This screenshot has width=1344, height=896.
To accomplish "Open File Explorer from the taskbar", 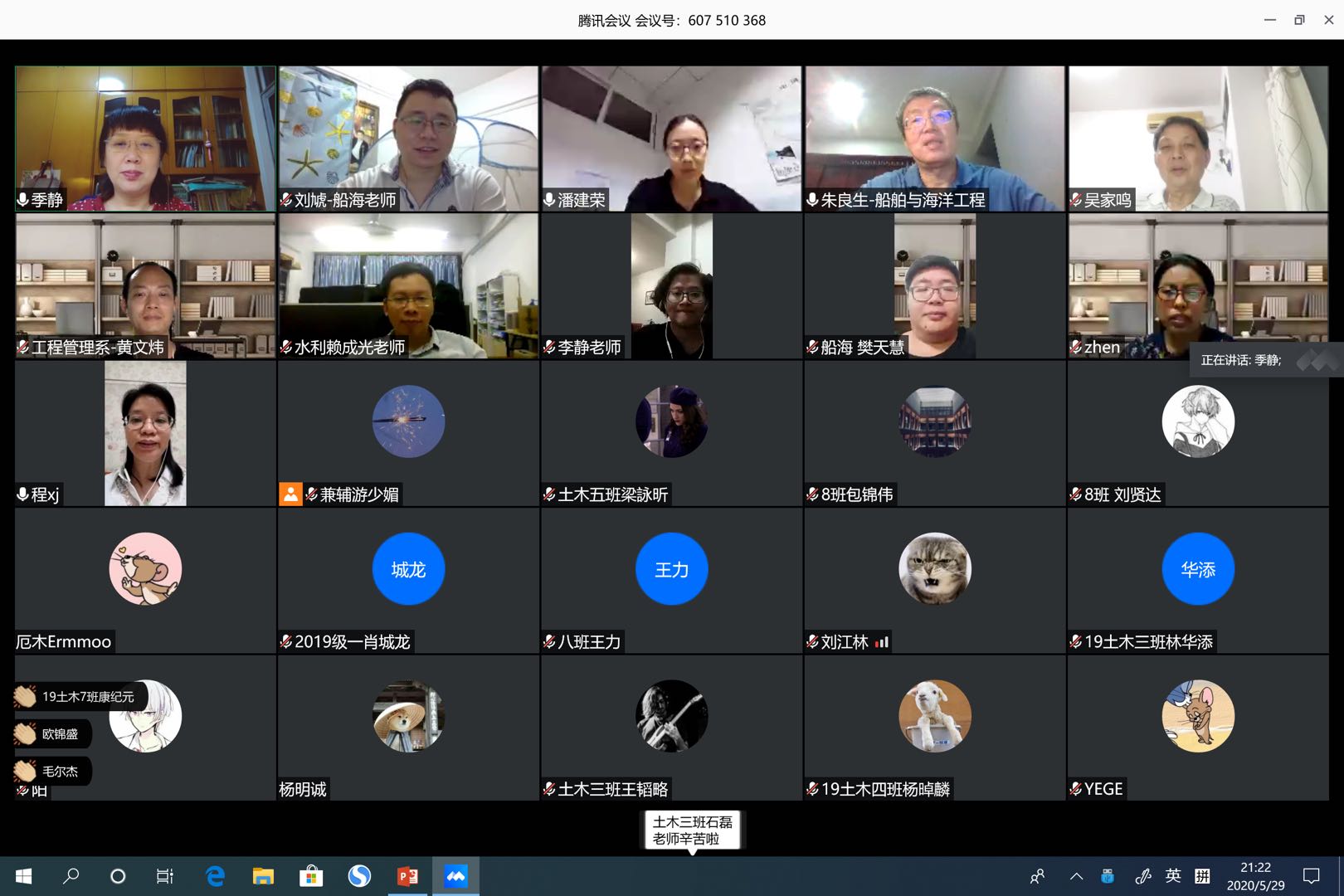I will 263,876.
